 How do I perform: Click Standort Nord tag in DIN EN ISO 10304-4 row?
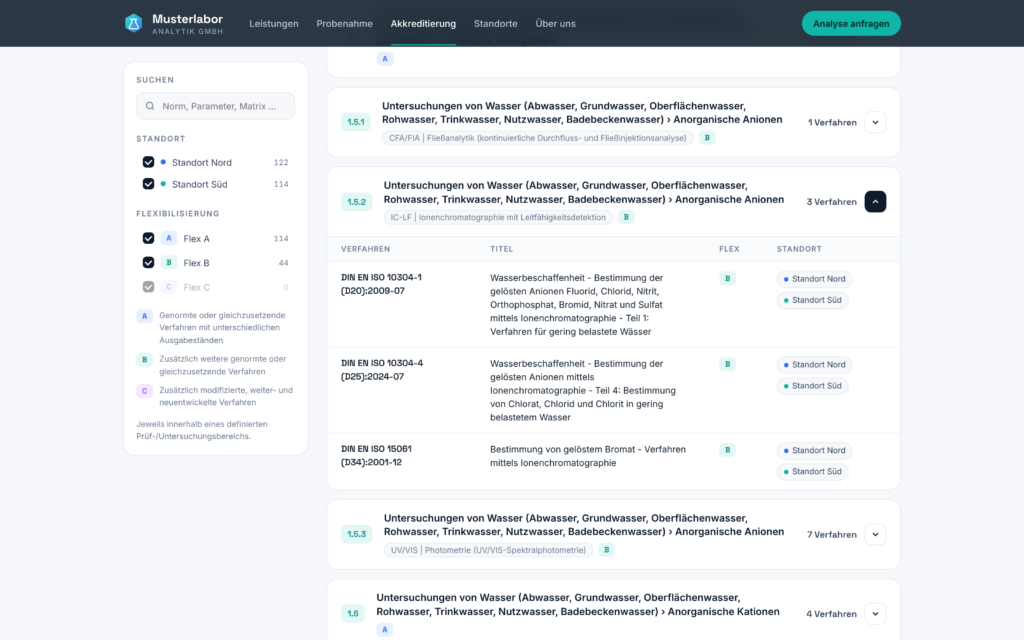coord(814,364)
